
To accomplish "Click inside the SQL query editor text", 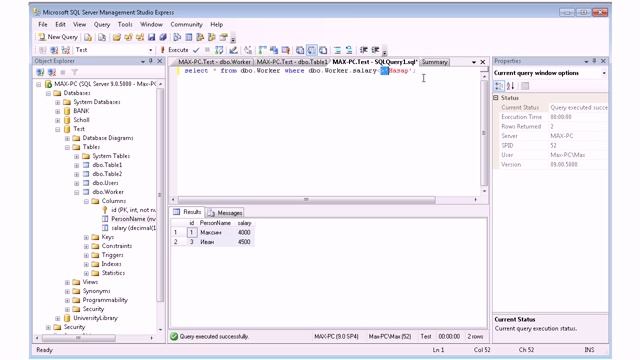I will (x=300, y=71).
